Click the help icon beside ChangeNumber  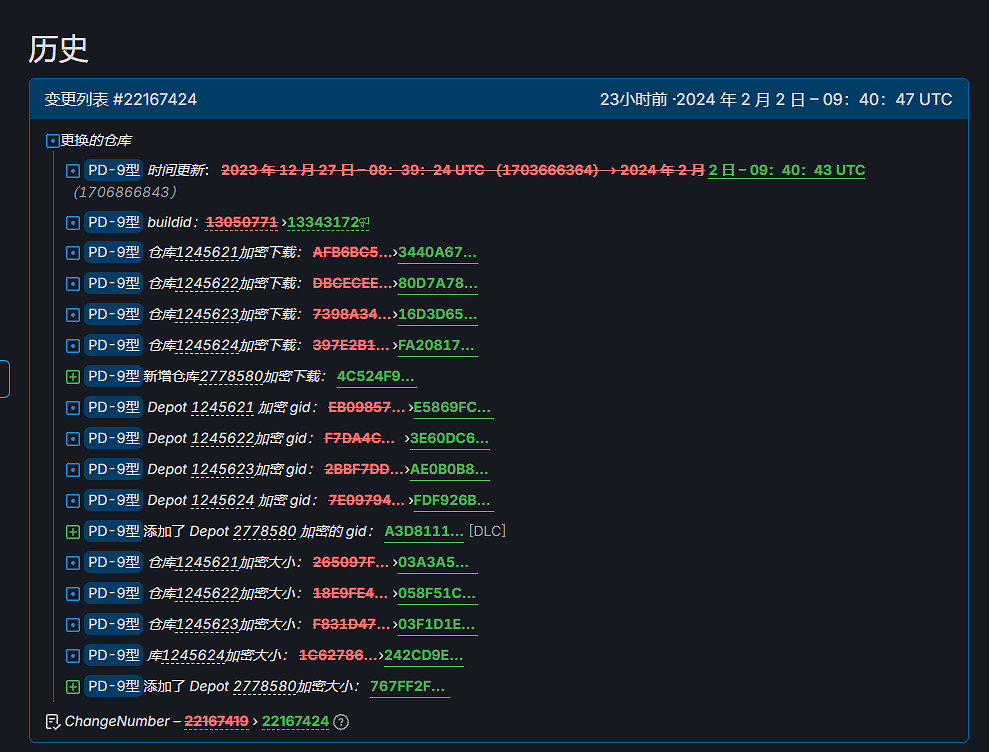coord(341,722)
